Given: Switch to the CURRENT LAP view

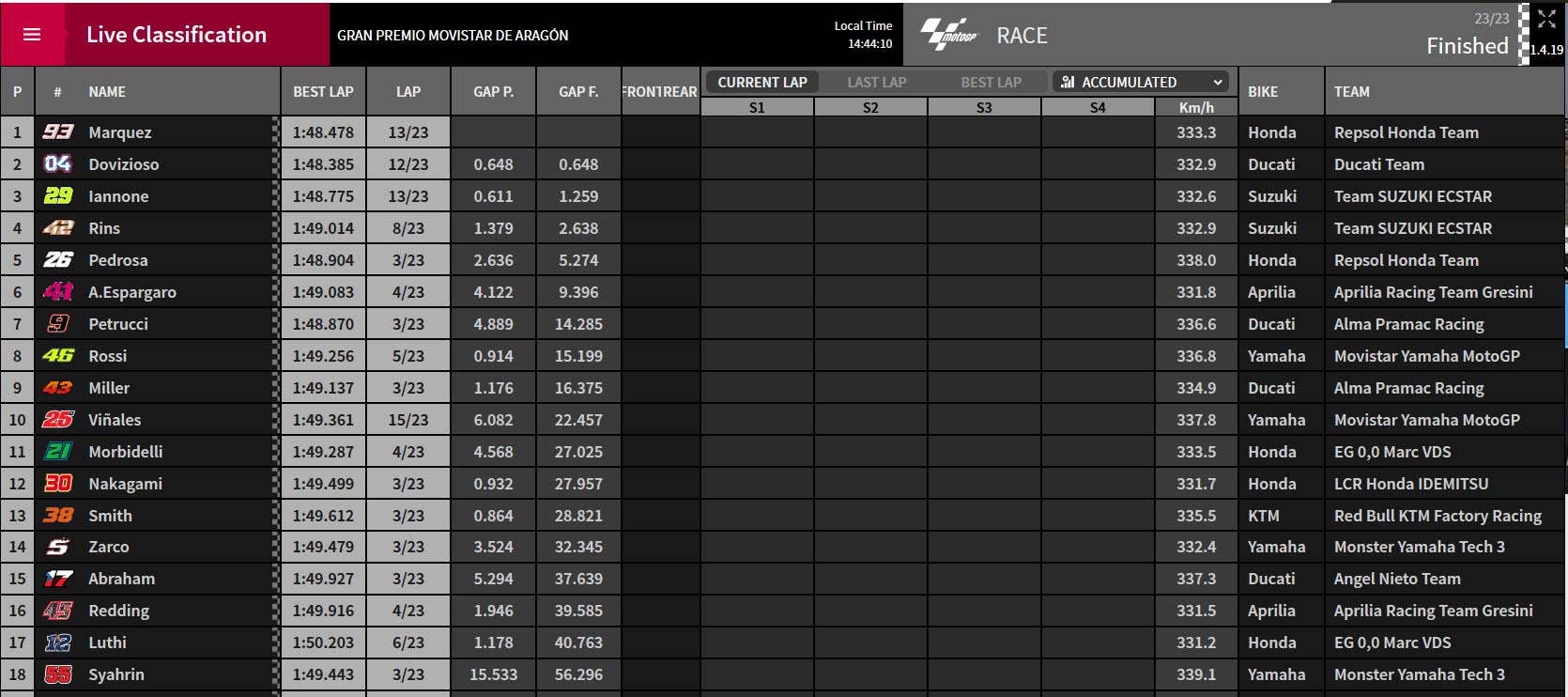Looking at the screenshot, I should point(761,82).
